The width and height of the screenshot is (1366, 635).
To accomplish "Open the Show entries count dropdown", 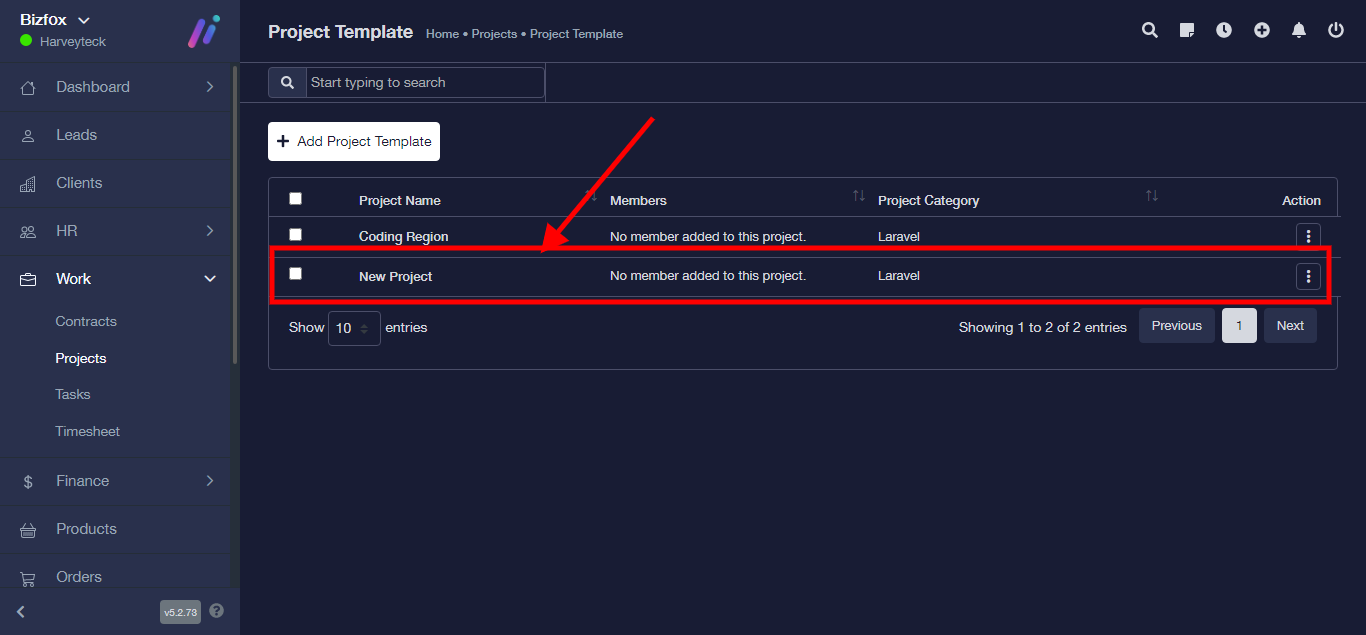I will click(354, 328).
